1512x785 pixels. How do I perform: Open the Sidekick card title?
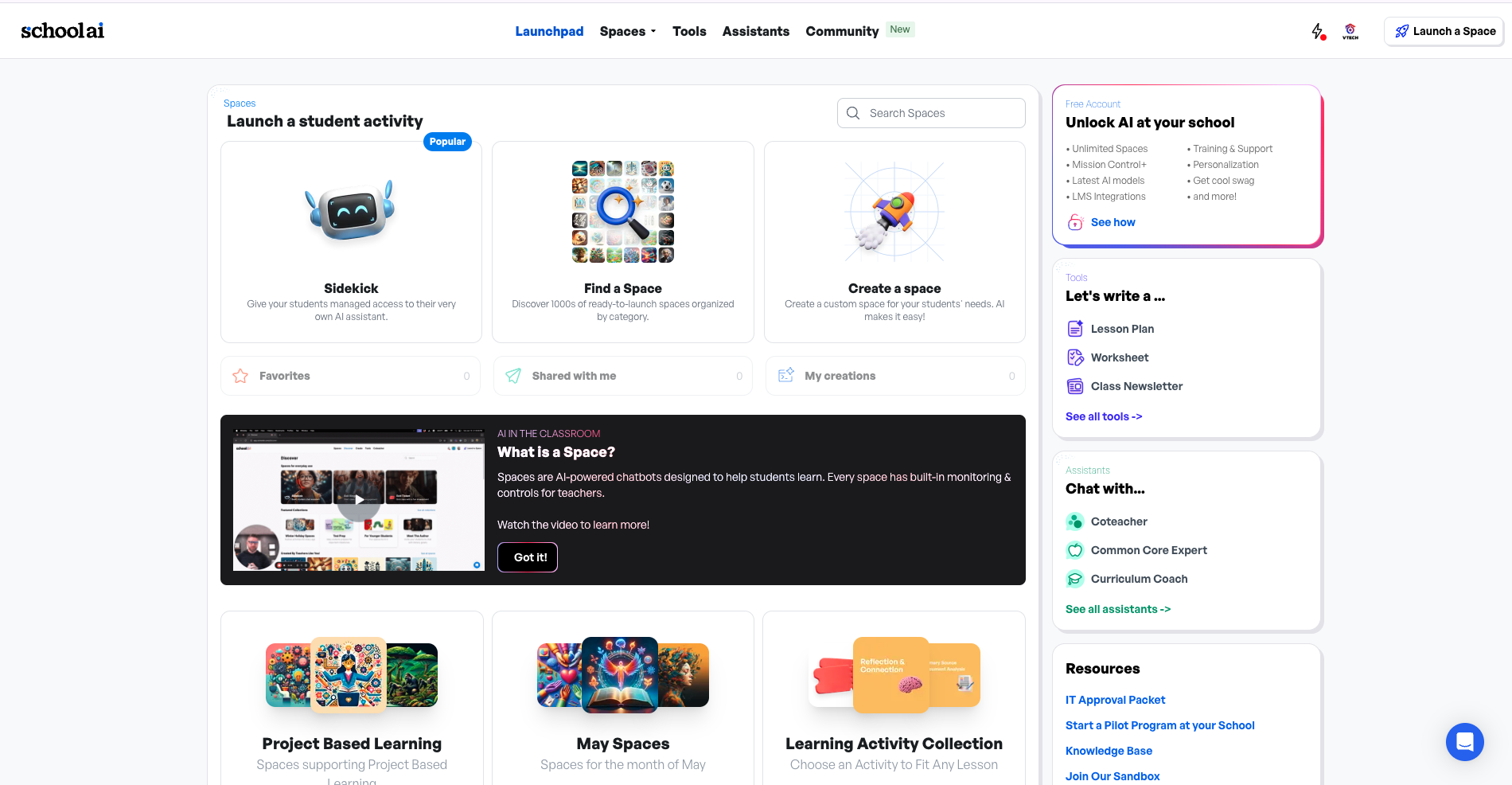click(351, 288)
